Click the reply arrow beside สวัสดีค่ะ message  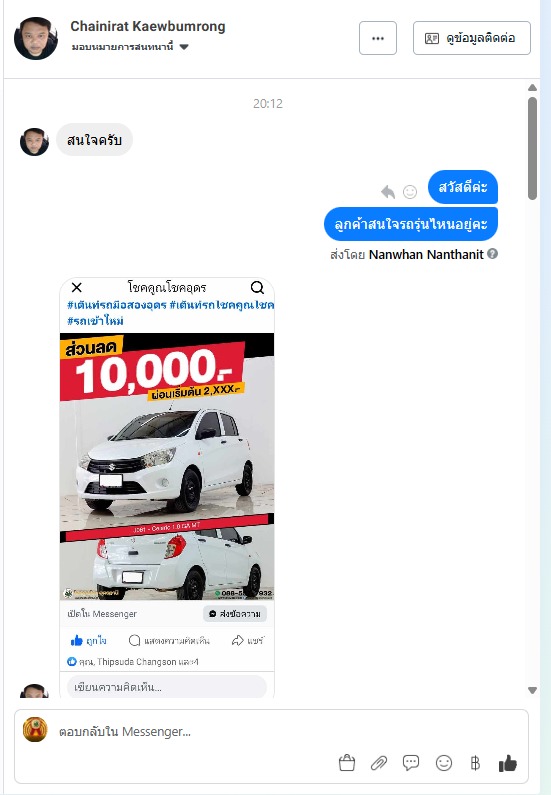coord(388,192)
